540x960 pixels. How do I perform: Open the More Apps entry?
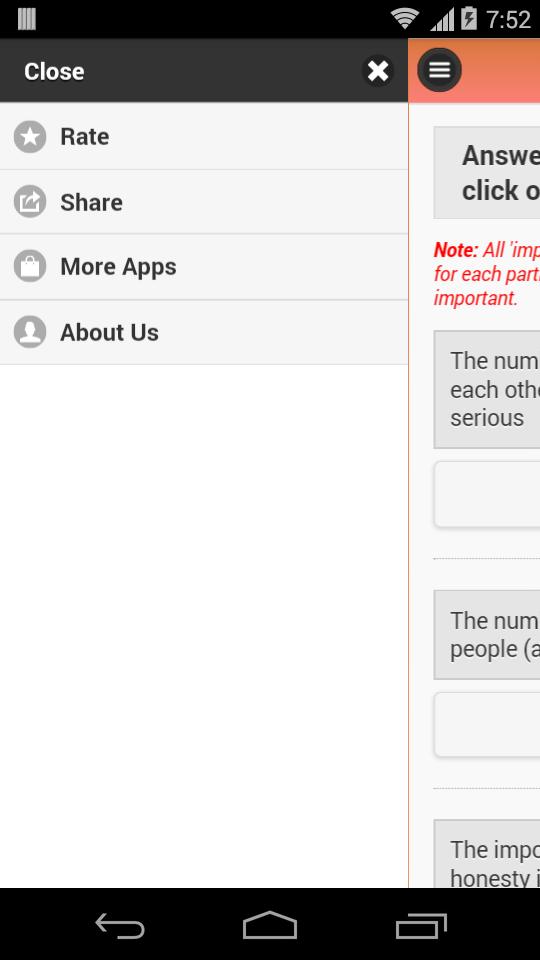204,267
